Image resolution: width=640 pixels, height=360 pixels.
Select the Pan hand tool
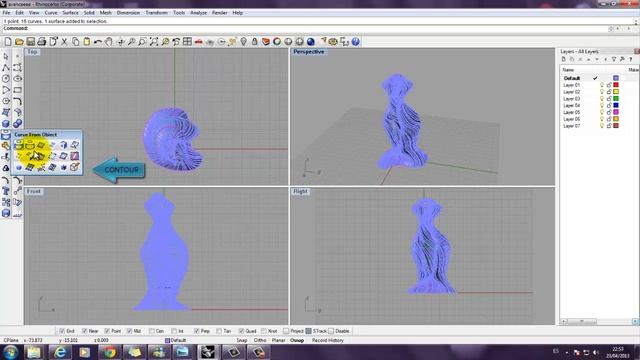pos(109,42)
